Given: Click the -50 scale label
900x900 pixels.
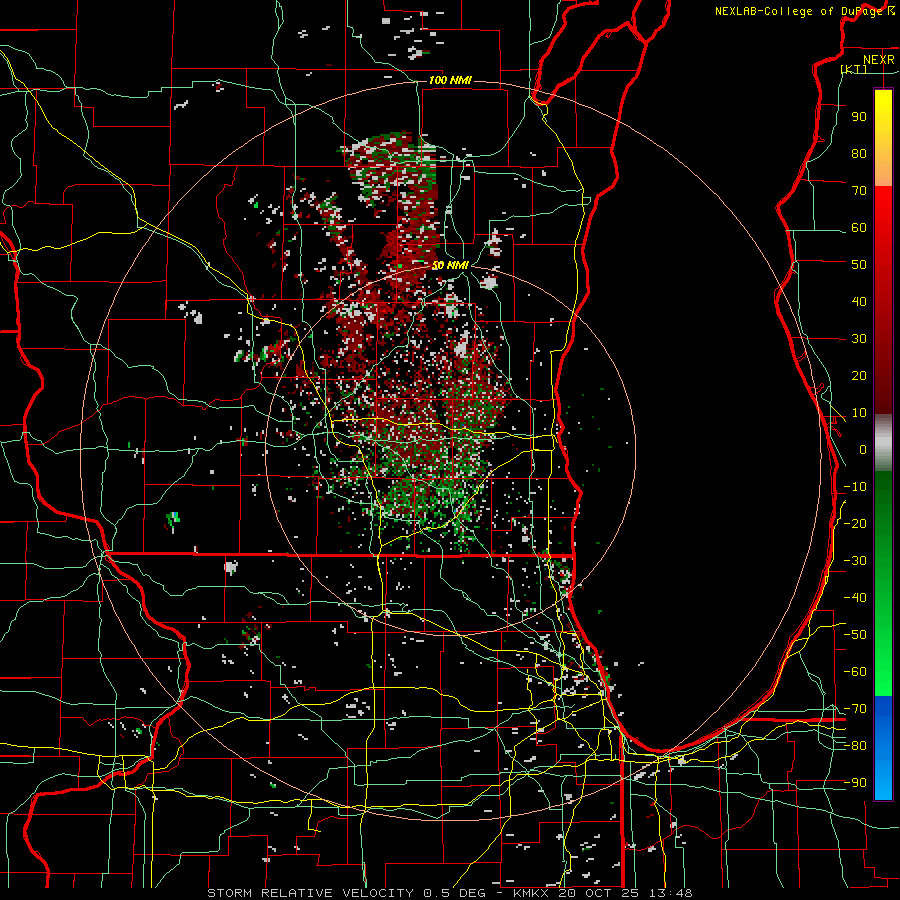Looking at the screenshot, I should click(855, 635).
